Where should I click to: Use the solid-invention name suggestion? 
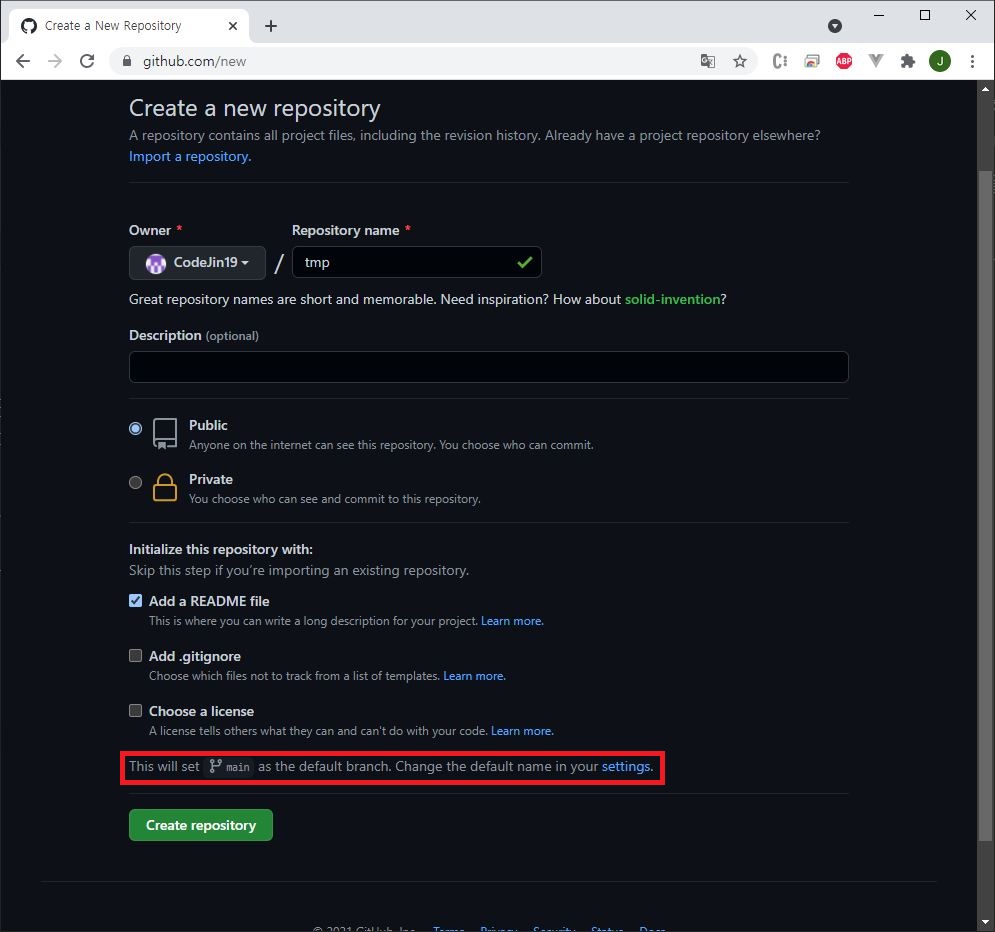point(672,299)
